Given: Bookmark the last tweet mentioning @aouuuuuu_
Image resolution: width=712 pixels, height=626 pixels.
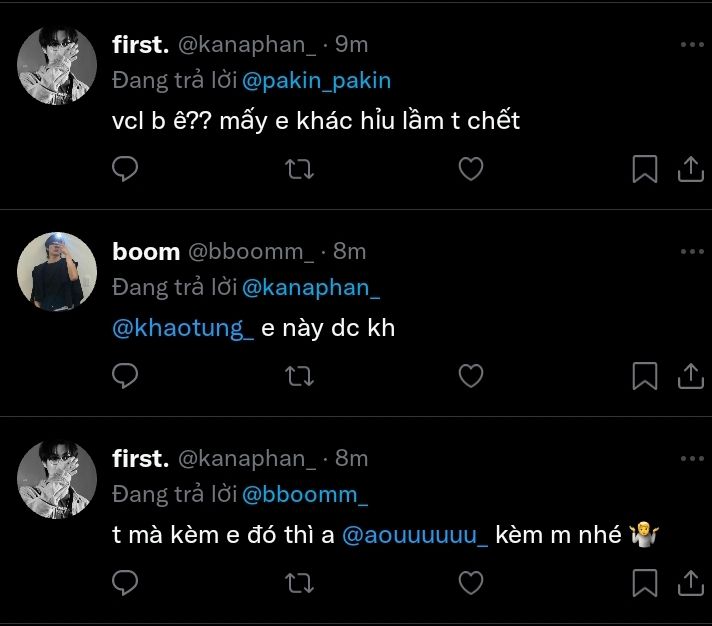Looking at the screenshot, I should click(645, 583).
